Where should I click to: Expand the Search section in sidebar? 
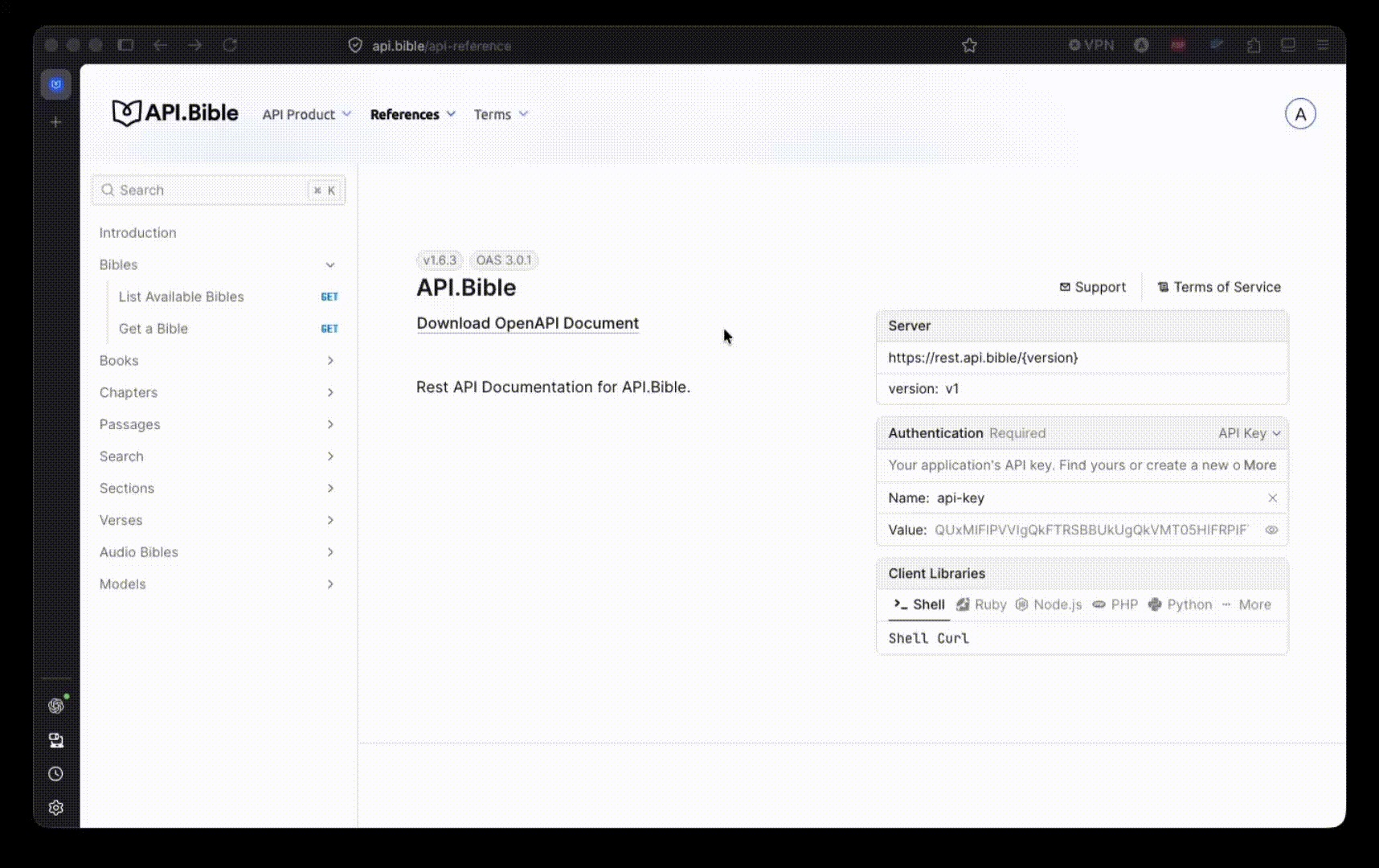tap(217, 456)
